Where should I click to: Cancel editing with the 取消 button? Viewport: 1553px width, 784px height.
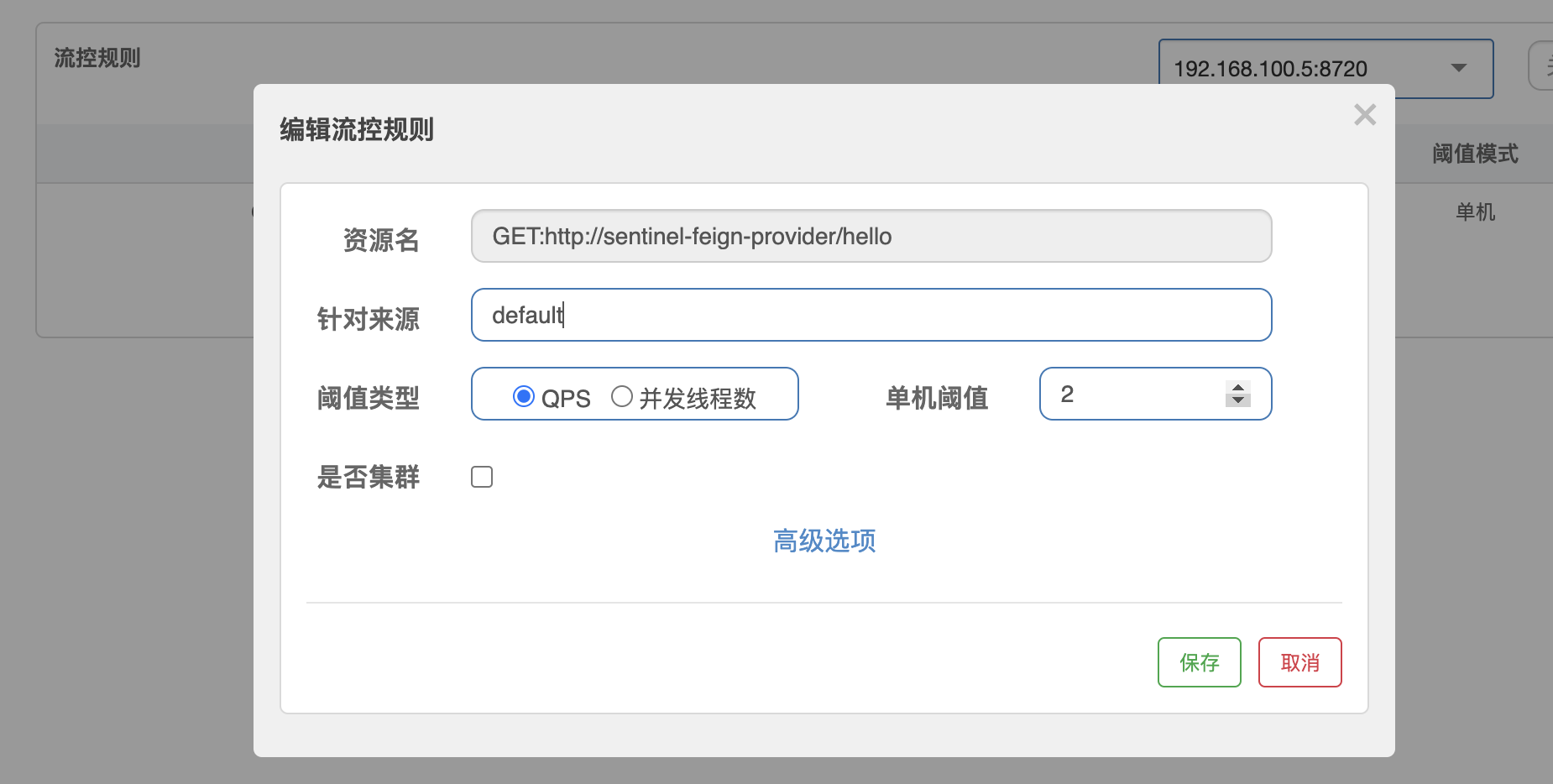tap(1299, 662)
